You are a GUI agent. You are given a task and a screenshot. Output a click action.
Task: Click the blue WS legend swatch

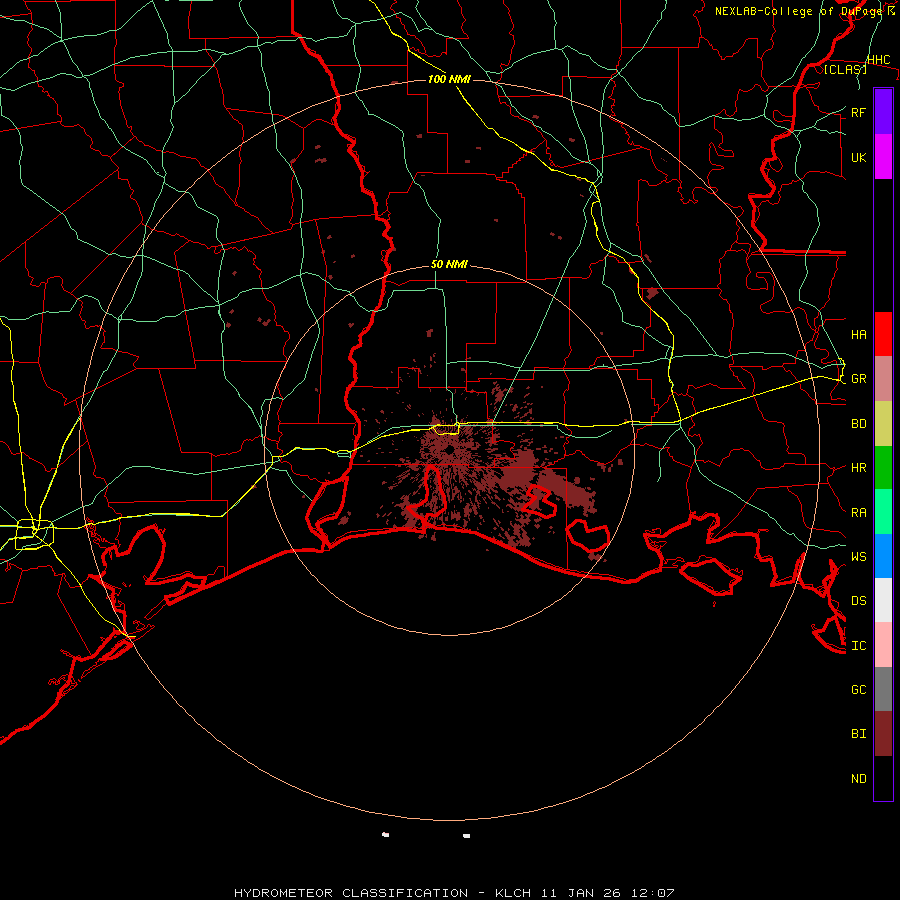tap(883, 556)
